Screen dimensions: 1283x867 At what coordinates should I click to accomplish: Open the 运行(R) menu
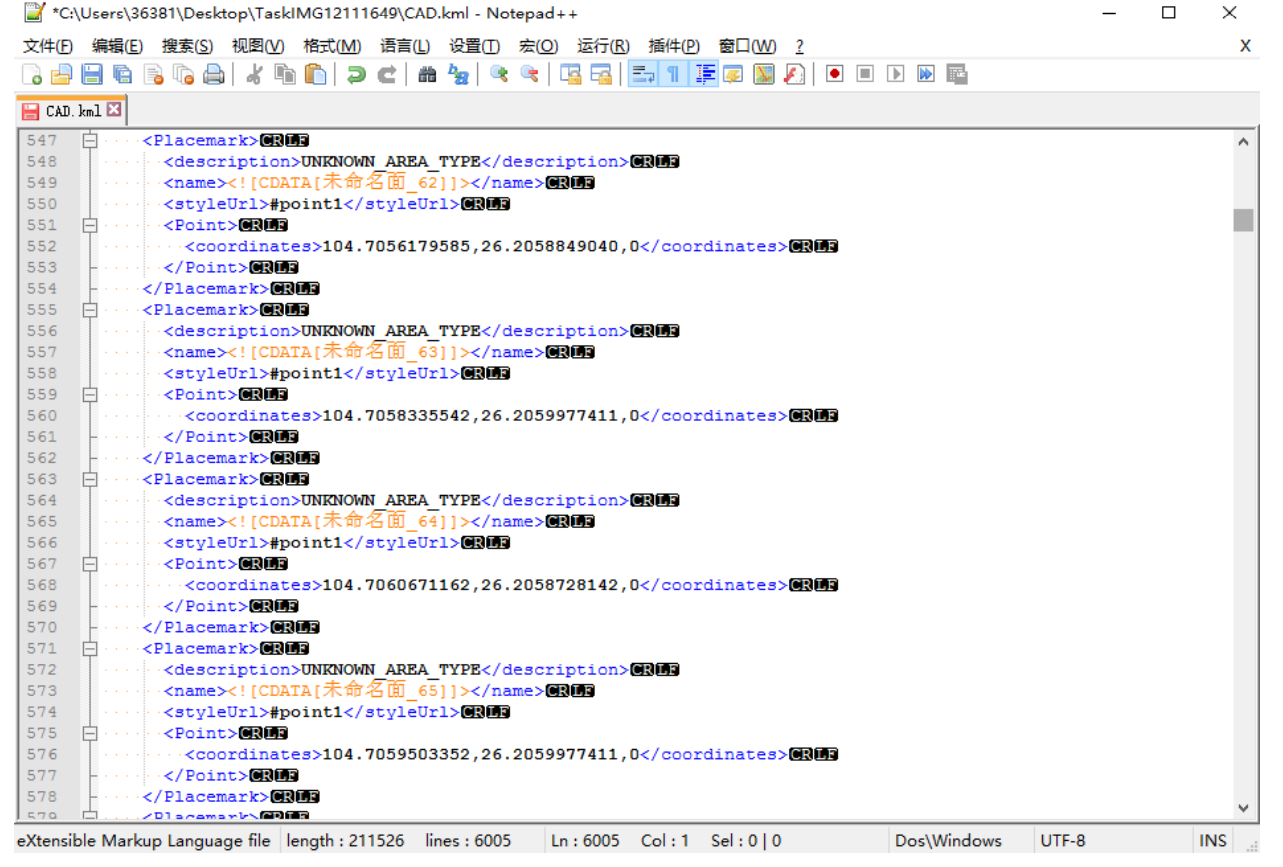tap(603, 46)
